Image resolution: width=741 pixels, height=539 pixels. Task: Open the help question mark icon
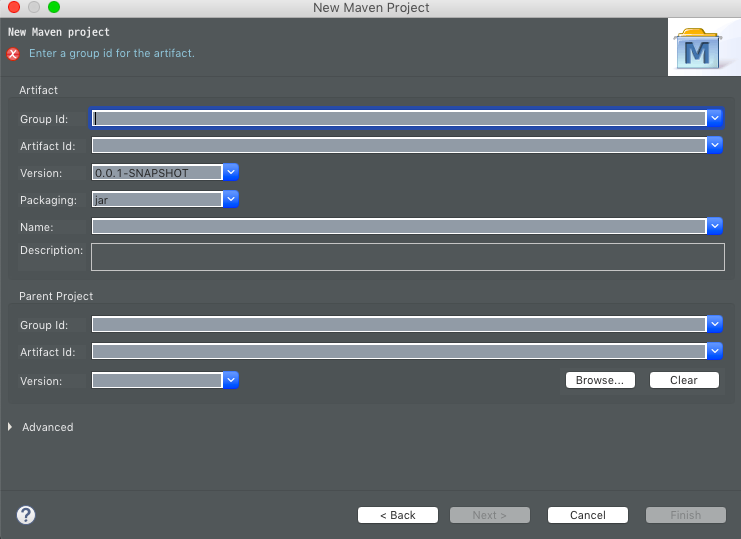pos(26,514)
